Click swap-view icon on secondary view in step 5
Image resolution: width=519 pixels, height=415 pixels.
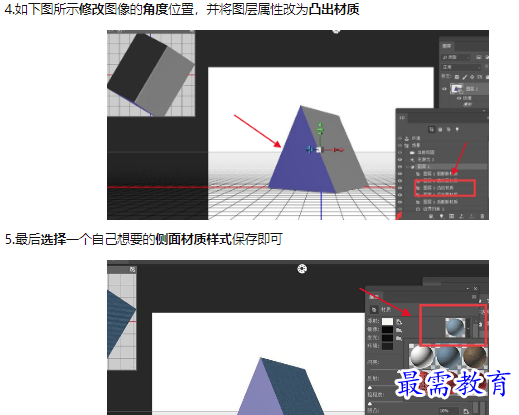click(132, 269)
